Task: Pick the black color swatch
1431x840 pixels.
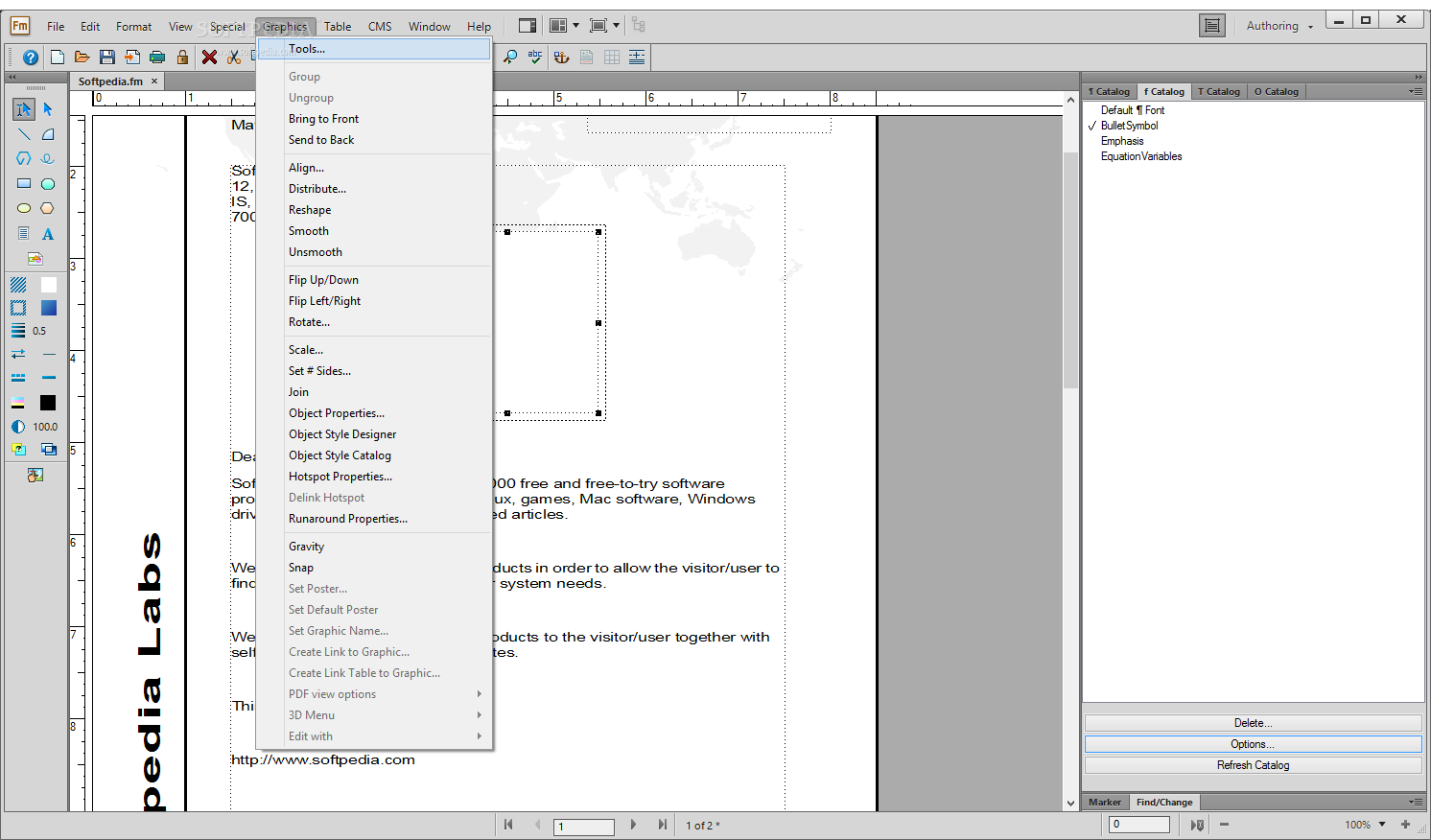Action: 48,403
